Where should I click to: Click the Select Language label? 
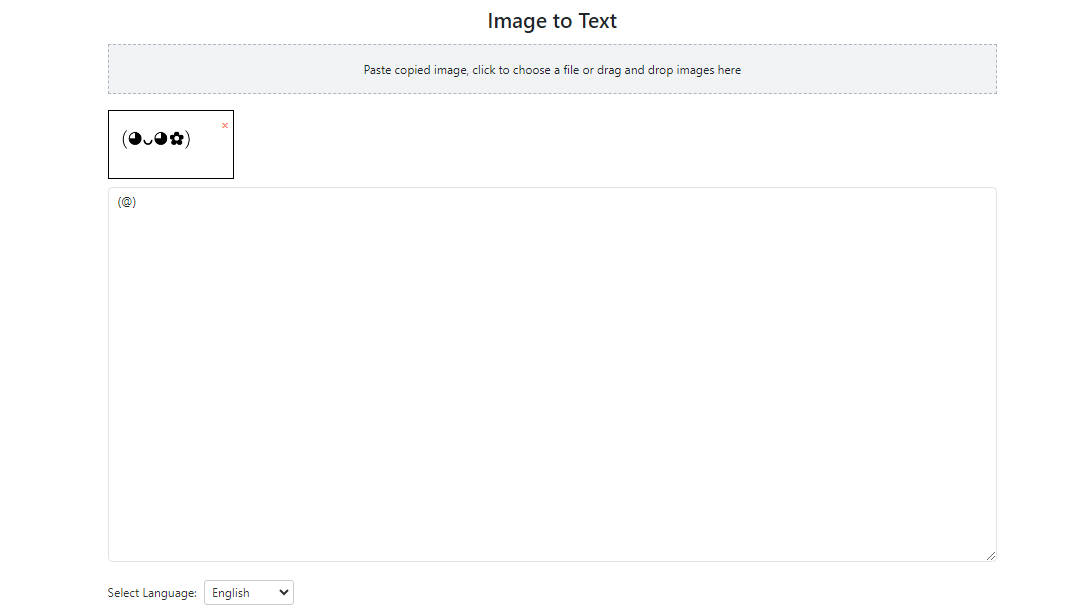coord(151,592)
